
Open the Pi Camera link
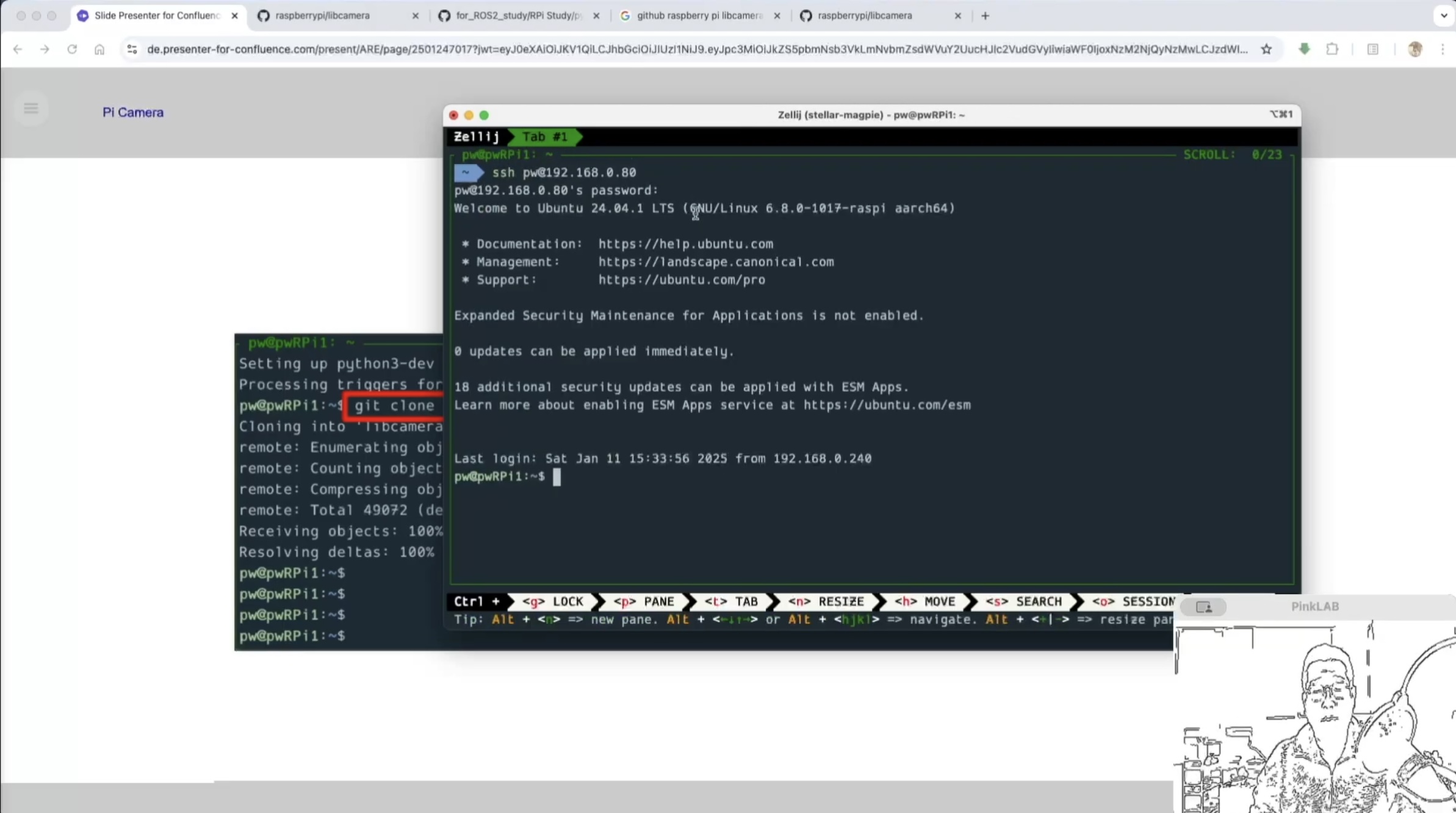click(x=133, y=113)
